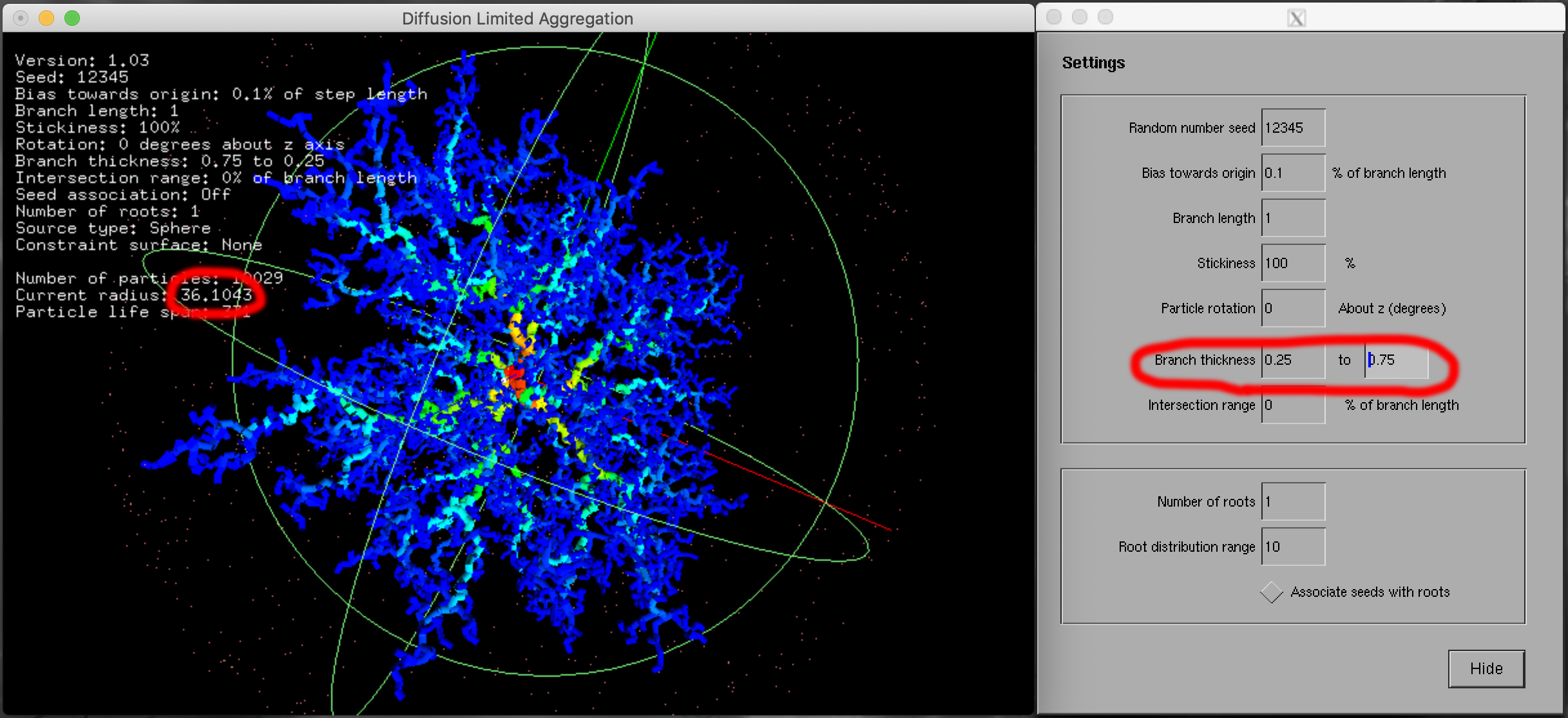Click the 'About z (degrees)' label
This screenshot has width=1568, height=718.
(1391, 308)
